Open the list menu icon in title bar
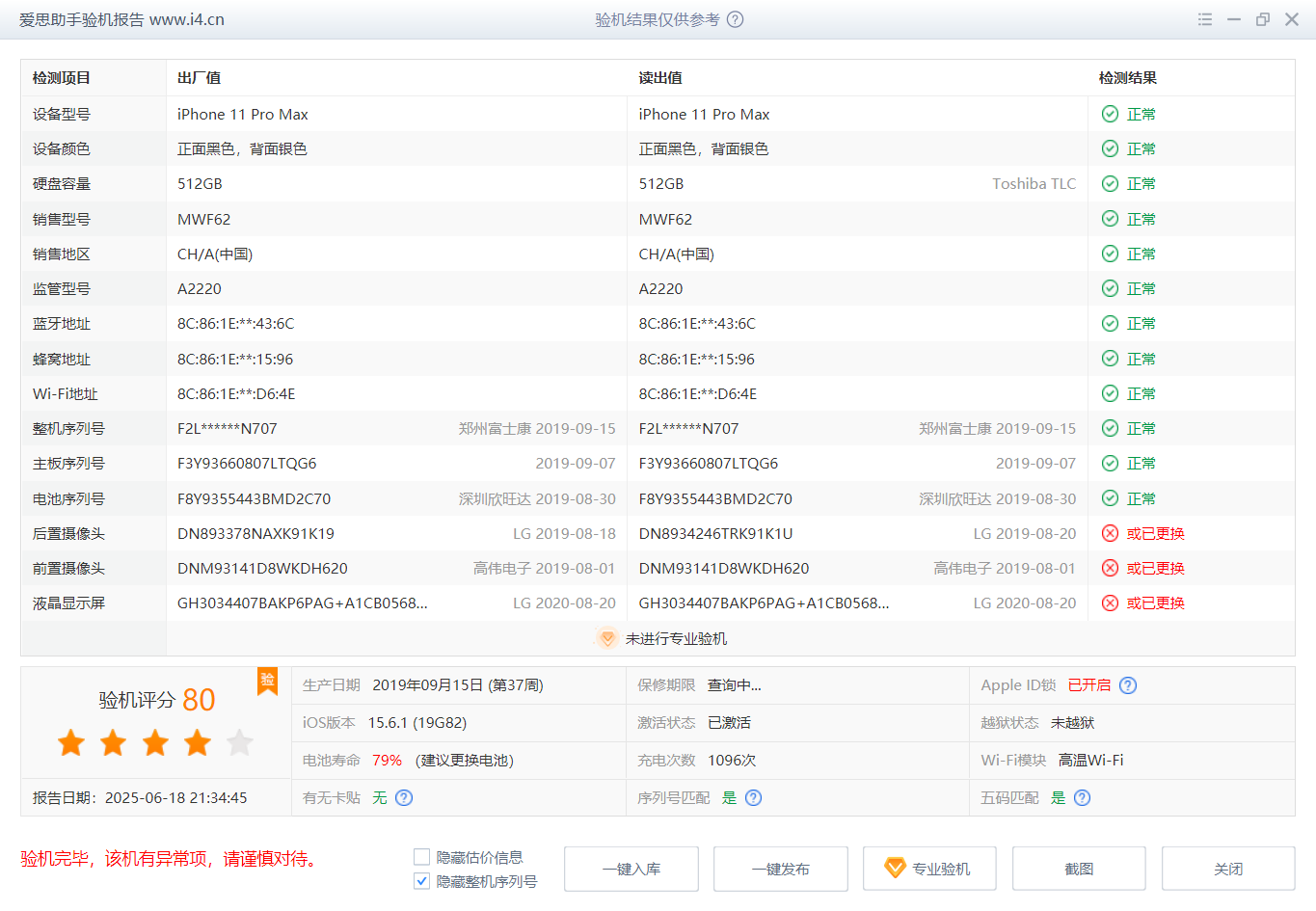This screenshot has width=1316, height=911. tap(1205, 19)
